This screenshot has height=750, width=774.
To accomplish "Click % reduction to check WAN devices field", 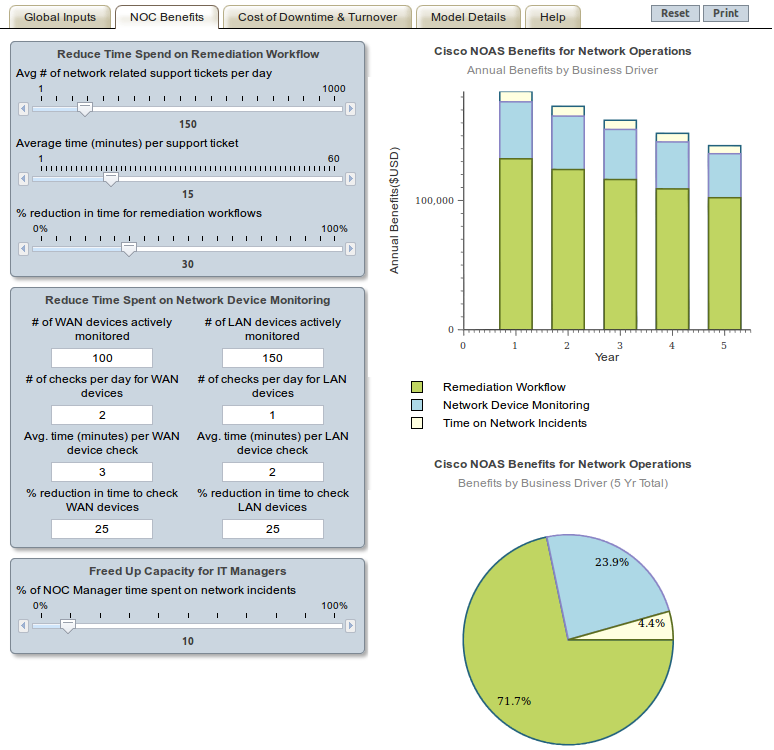I will [x=102, y=529].
